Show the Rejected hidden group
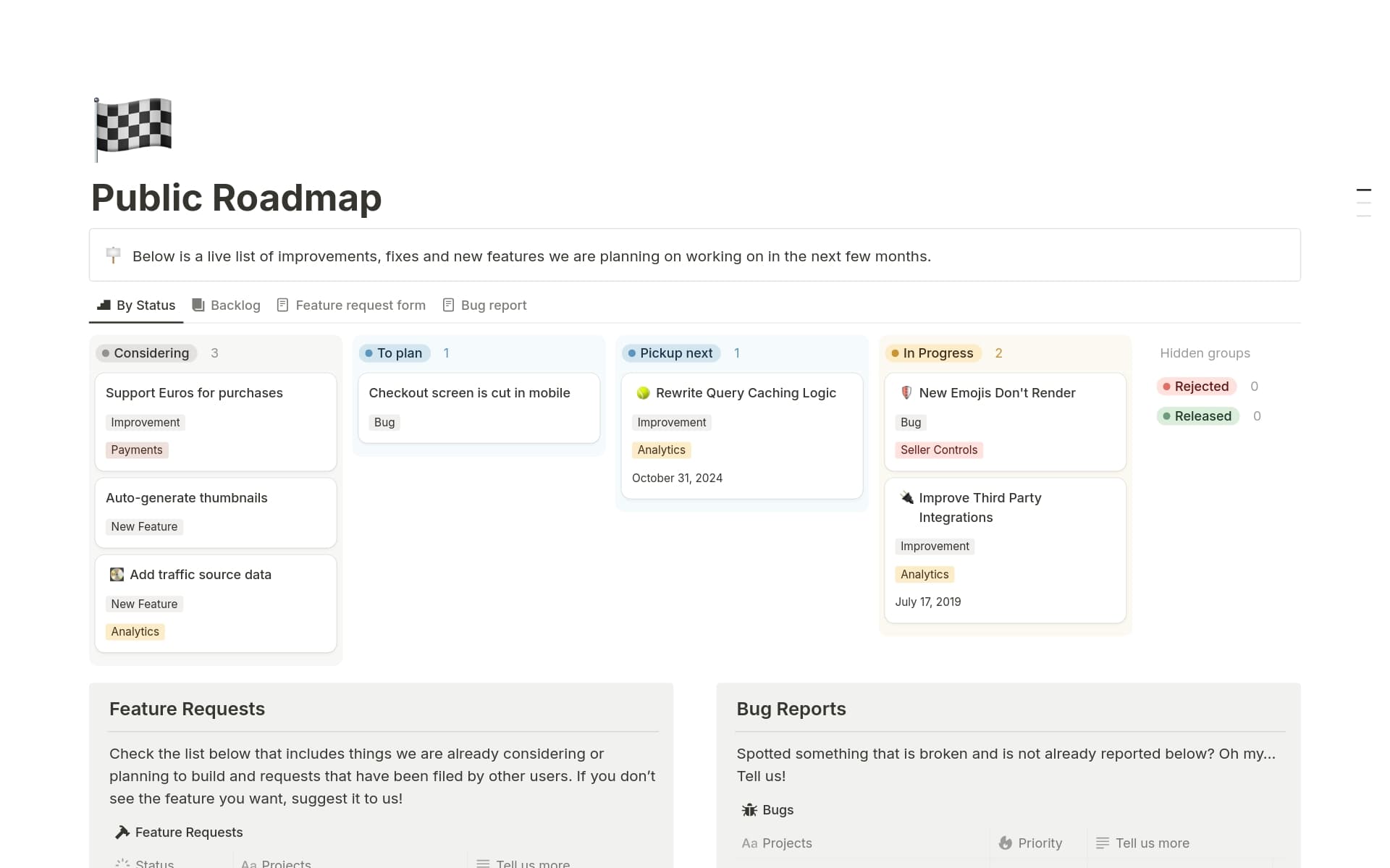 1195,386
